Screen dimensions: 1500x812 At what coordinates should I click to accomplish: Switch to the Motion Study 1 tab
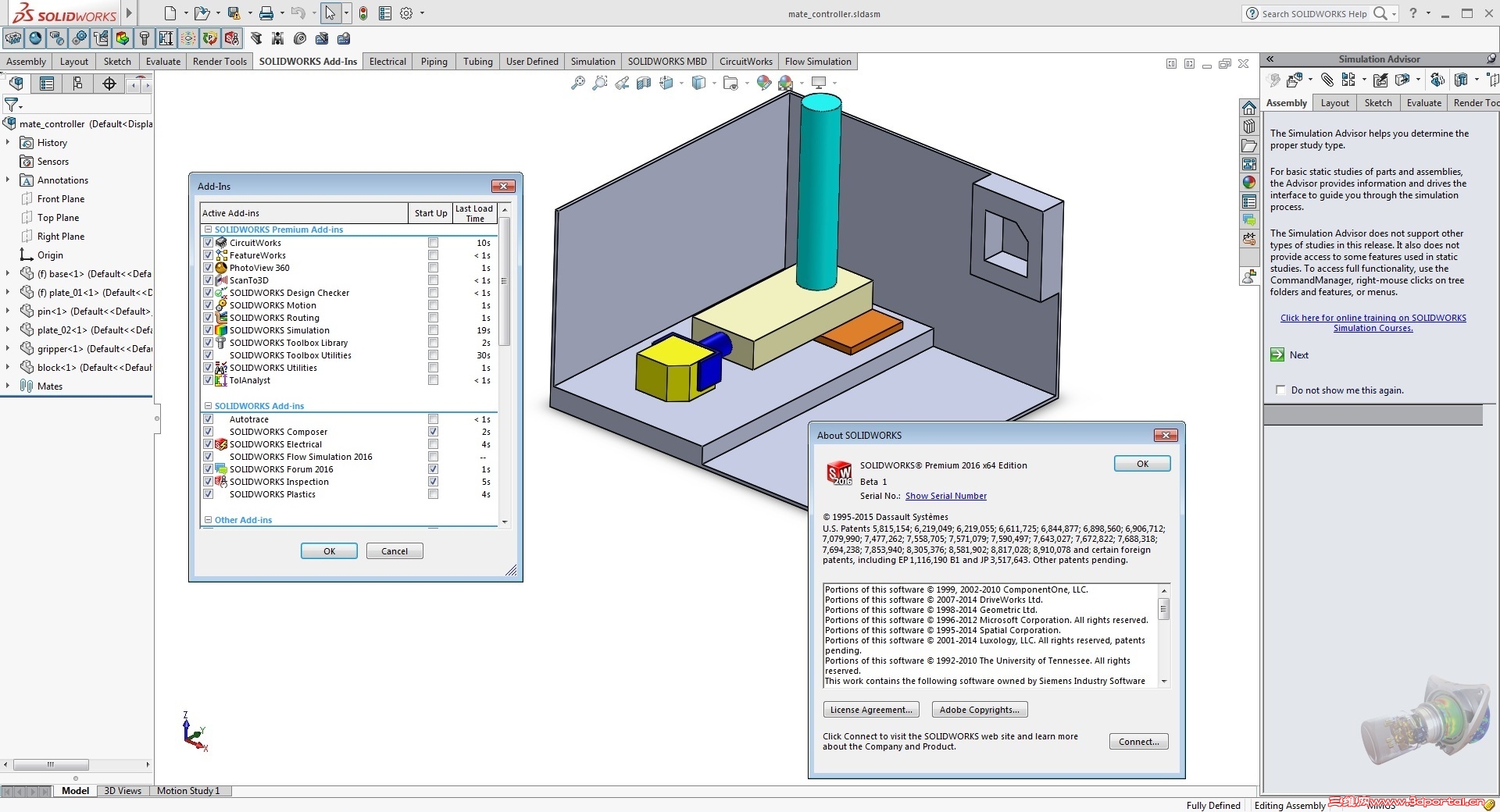188,791
